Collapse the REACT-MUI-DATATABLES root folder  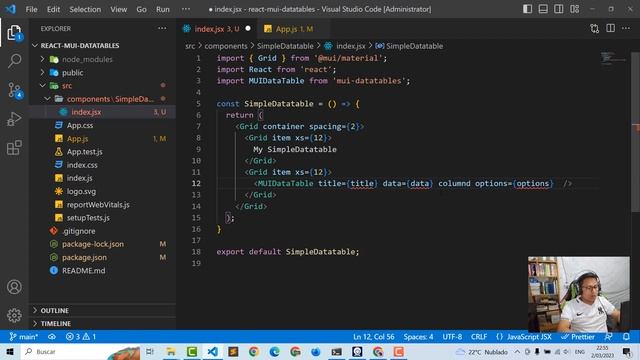(x=102, y=45)
